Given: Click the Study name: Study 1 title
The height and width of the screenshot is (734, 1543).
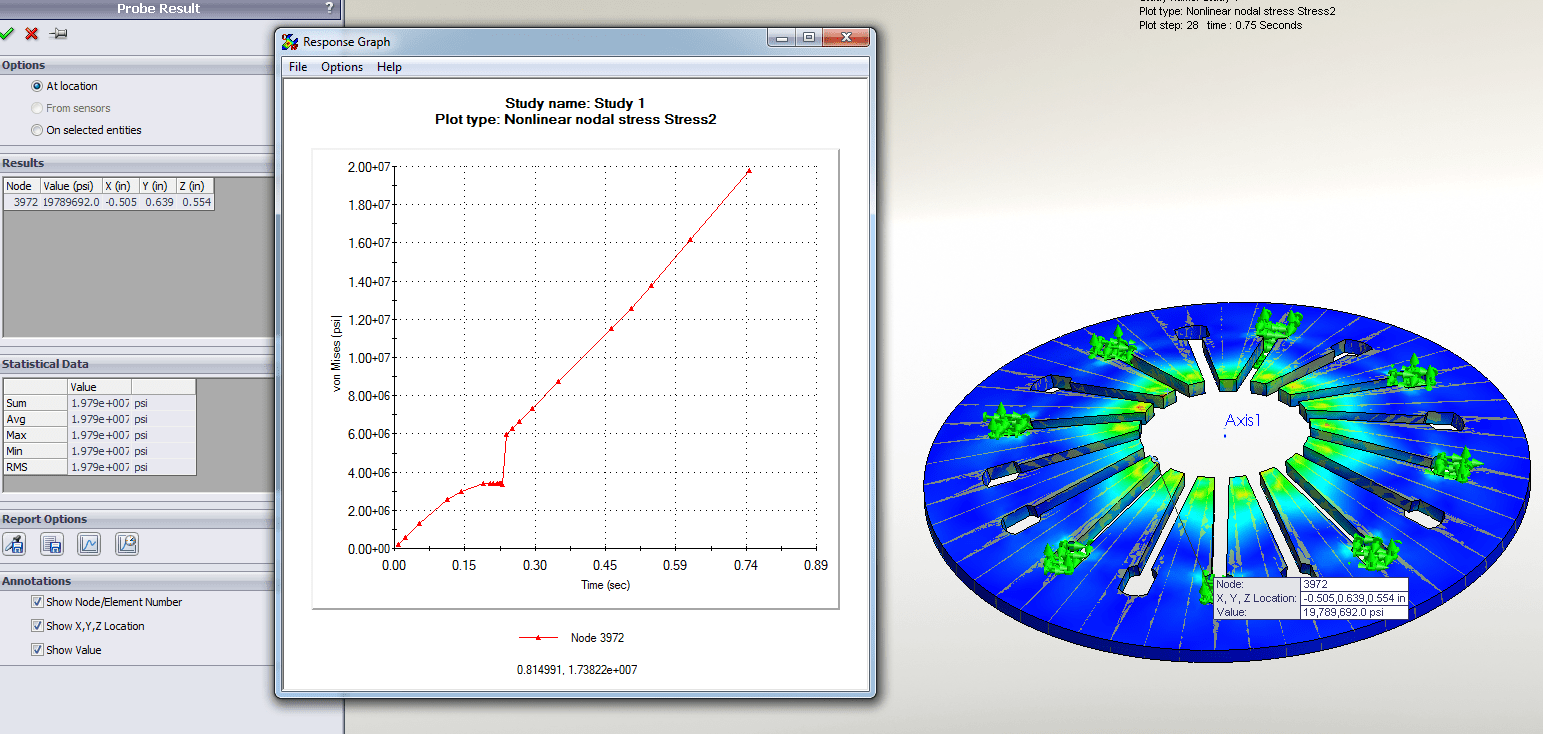Looking at the screenshot, I should (x=575, y=103).
